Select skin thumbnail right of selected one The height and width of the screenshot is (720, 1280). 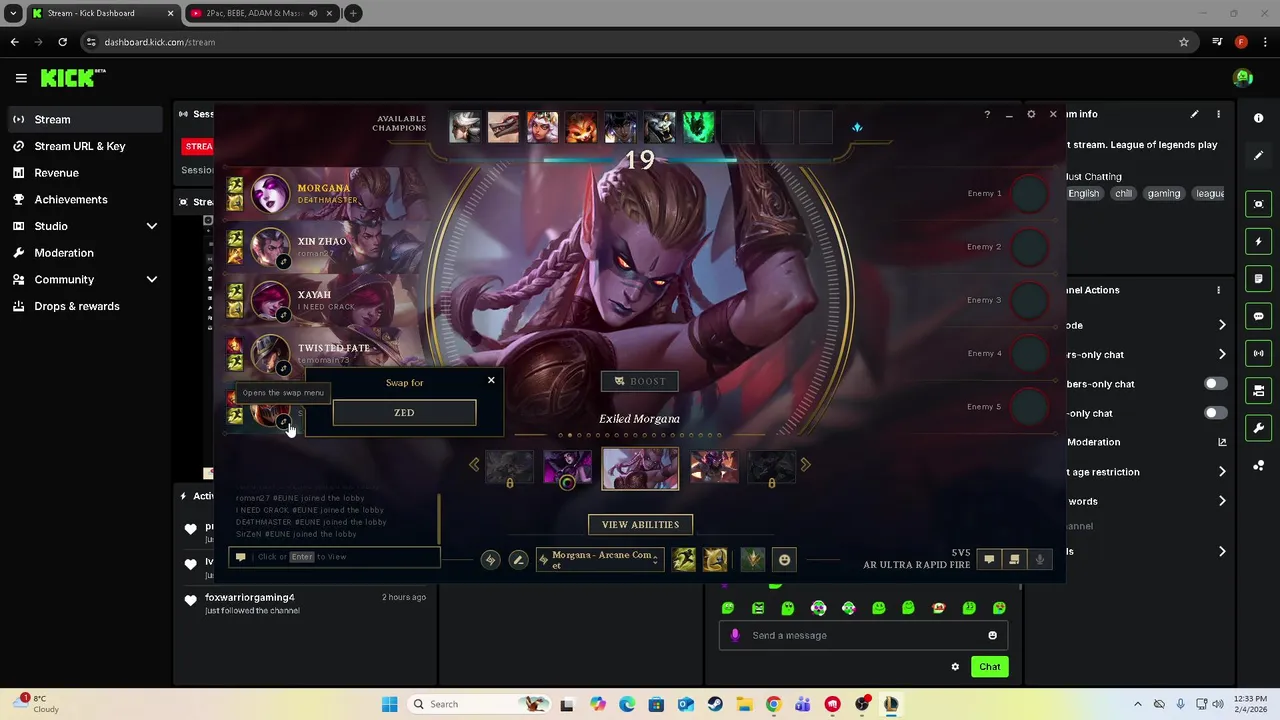pos(714,468)
